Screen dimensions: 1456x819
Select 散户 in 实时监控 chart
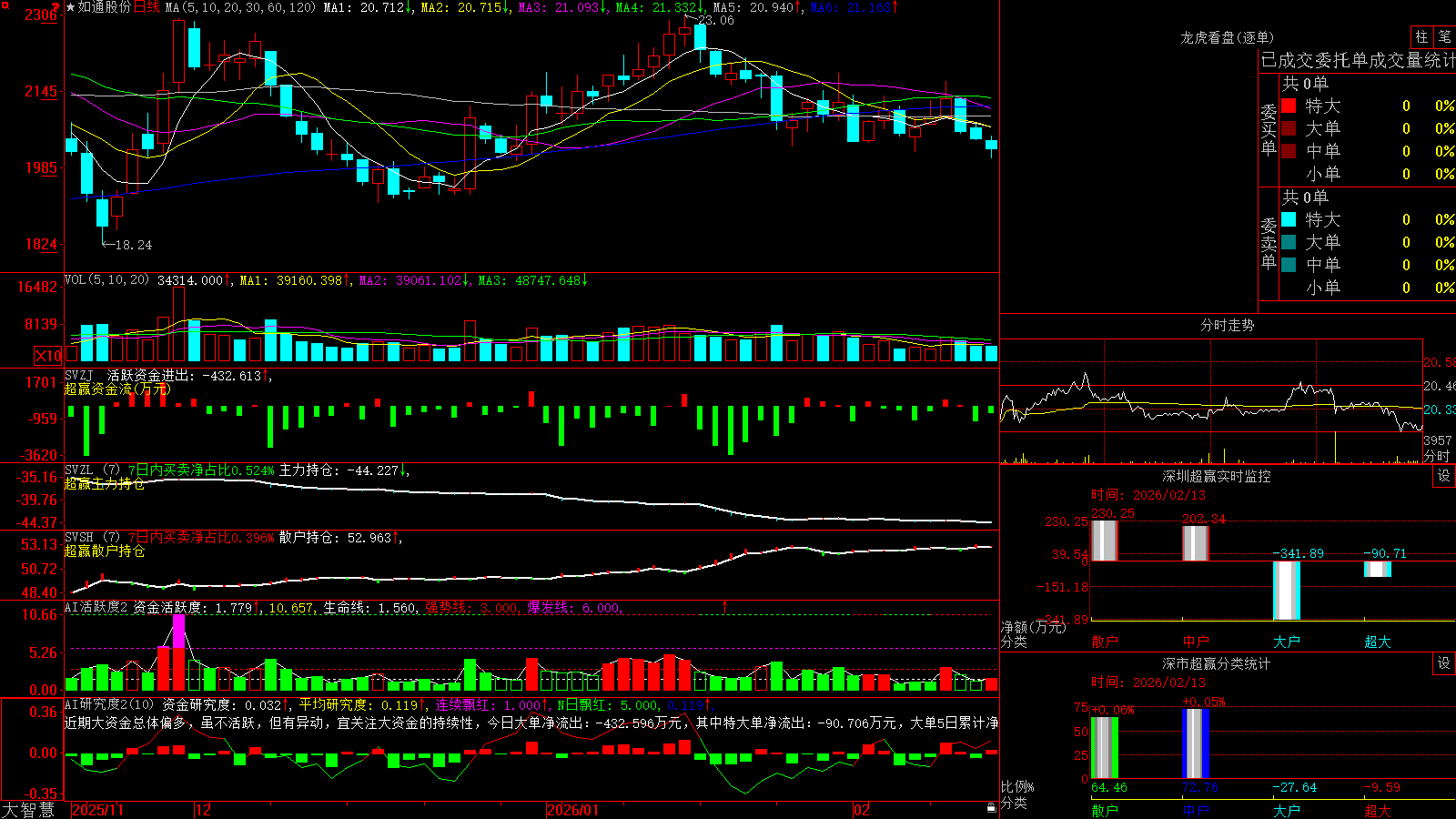click(1105, 642)
